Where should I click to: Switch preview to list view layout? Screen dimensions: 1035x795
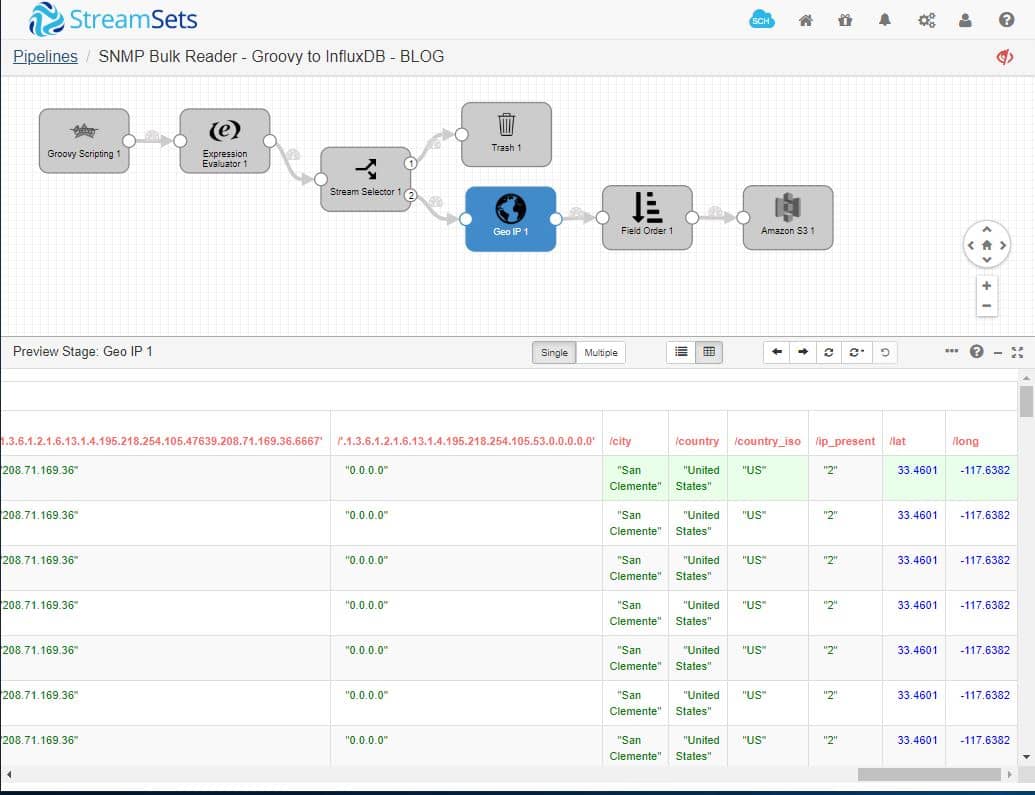pos(681,352)
